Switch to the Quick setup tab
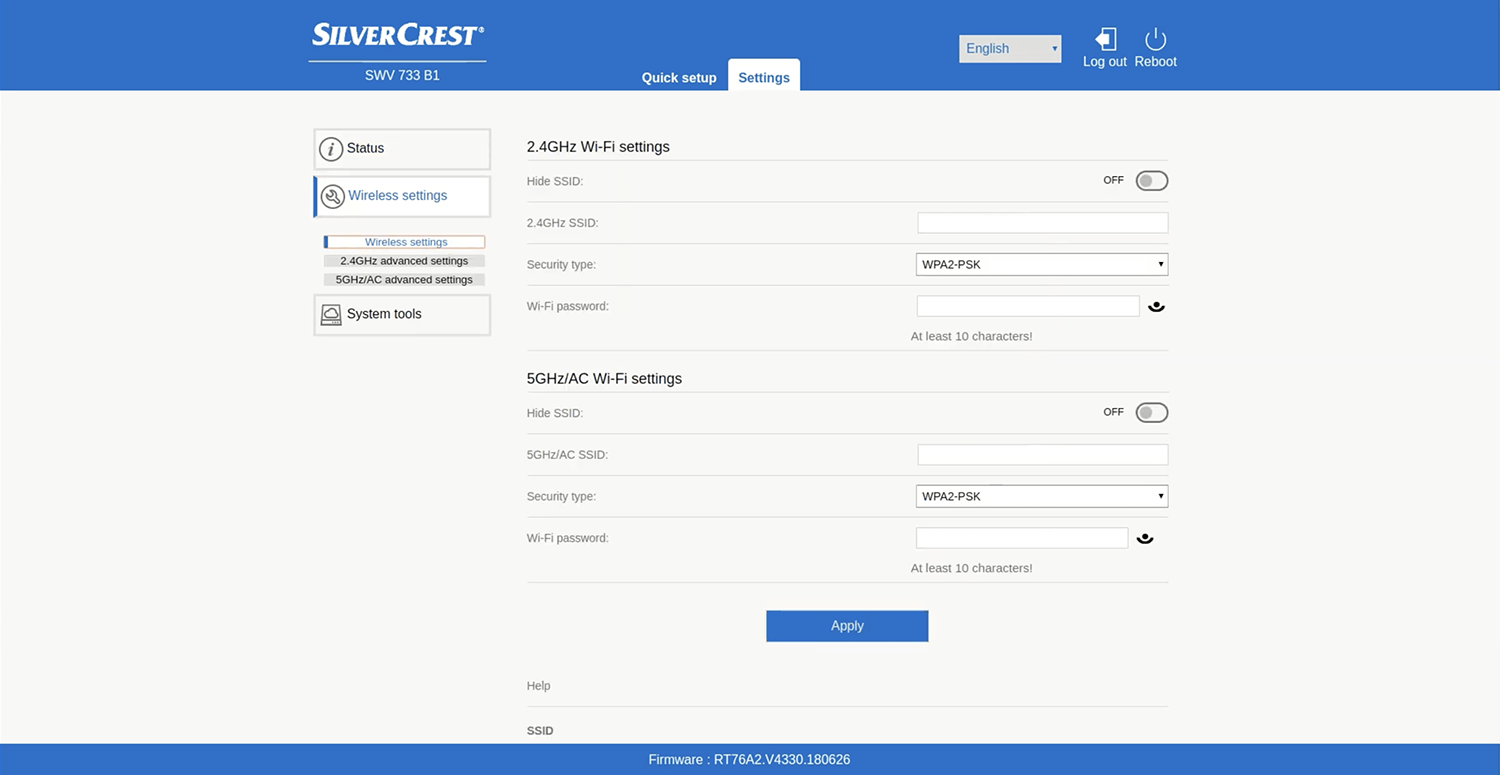1500x775 pixels. pyautogui.click(x=679, y=78)
